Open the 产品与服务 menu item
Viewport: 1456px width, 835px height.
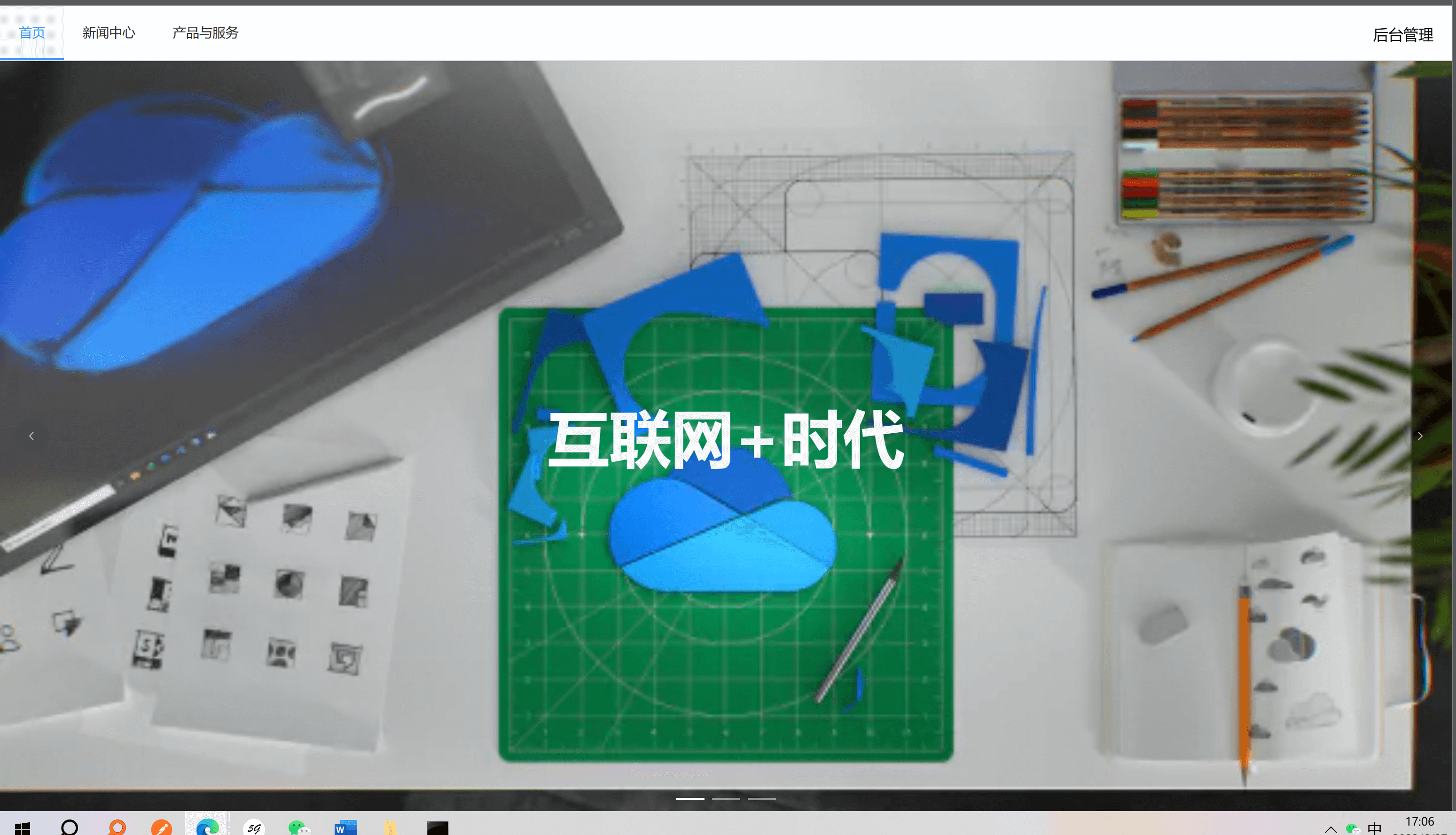point(205,33)
